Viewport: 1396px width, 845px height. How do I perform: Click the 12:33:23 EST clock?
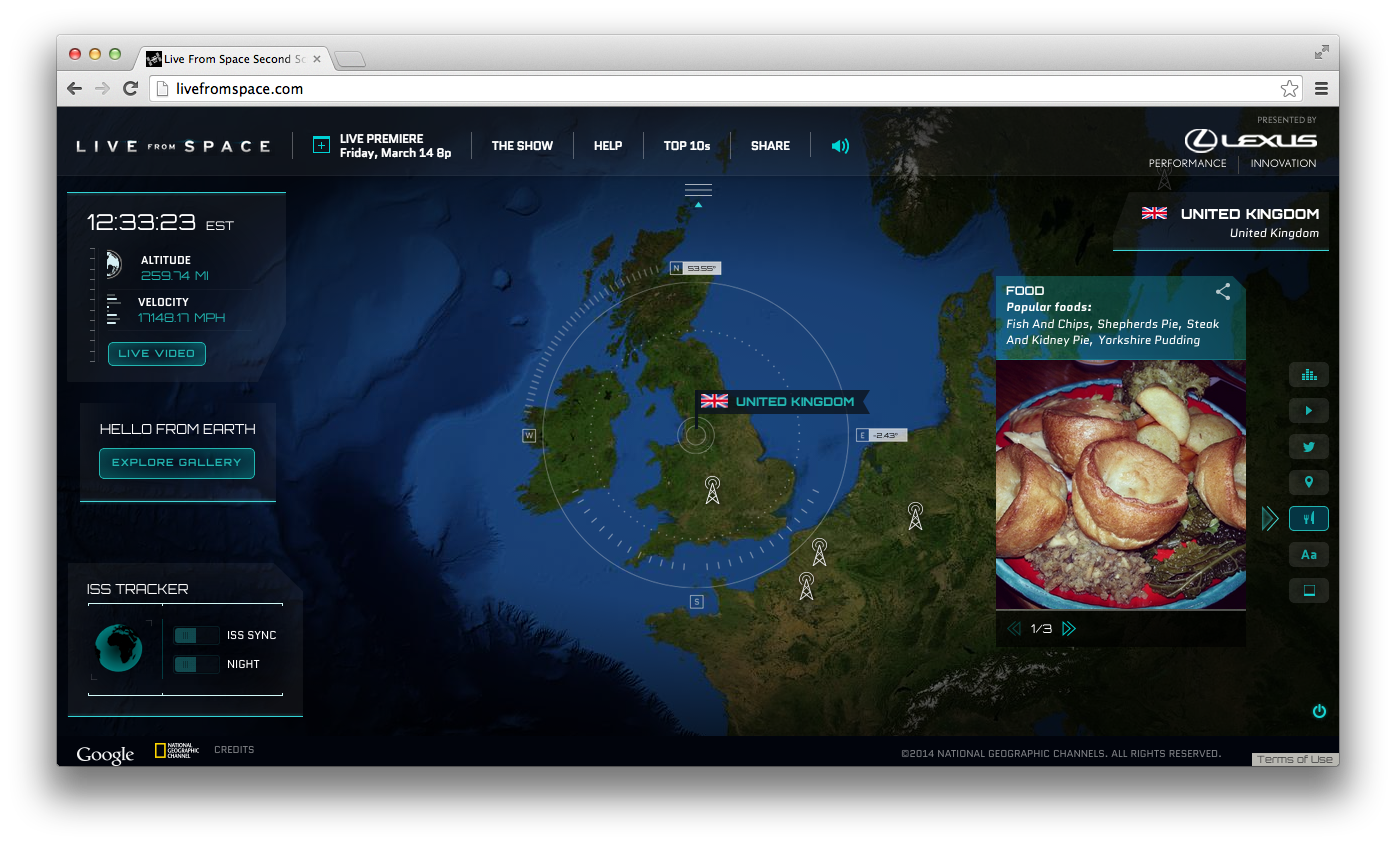click(160, 222)
